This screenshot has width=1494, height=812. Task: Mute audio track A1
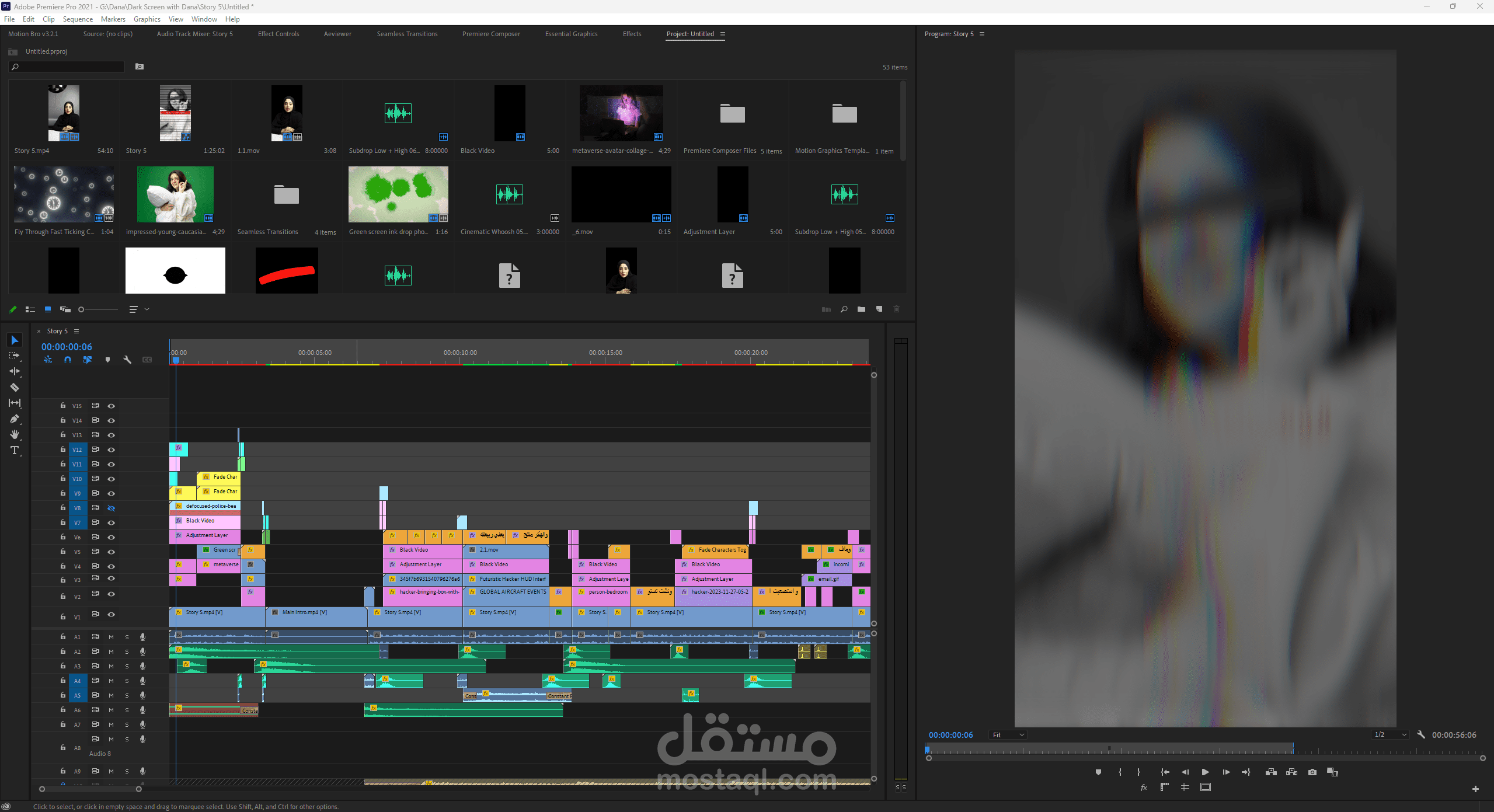111,637
